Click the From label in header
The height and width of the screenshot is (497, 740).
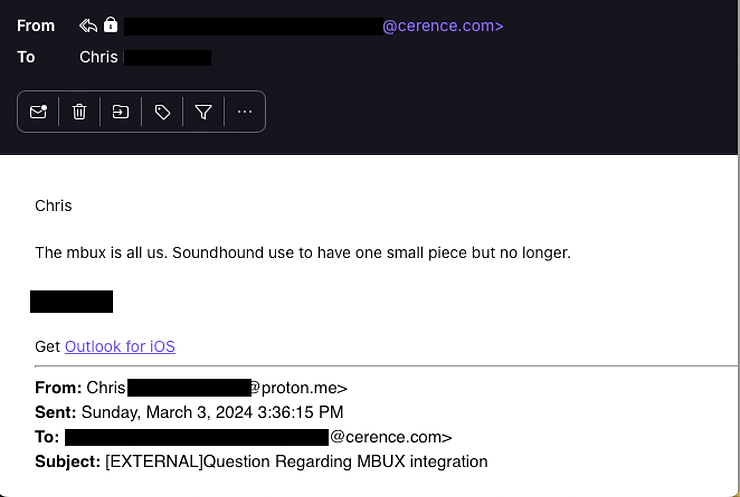[36, 26]
